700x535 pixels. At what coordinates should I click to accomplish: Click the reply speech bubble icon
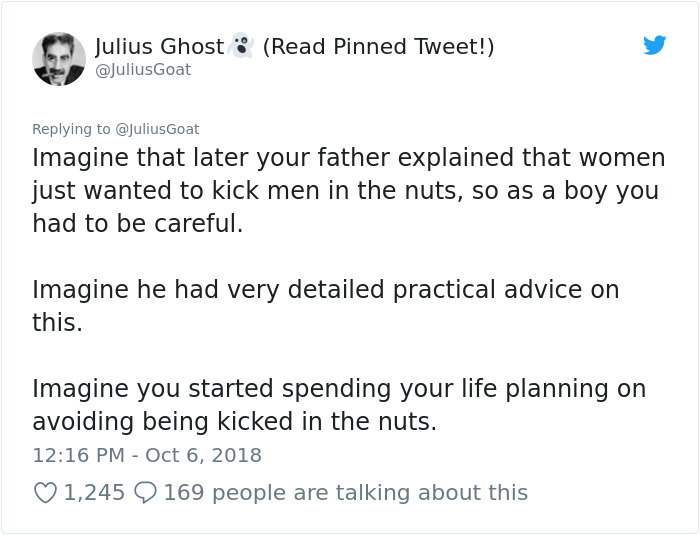pyautogui.click(x=145, y=492)
